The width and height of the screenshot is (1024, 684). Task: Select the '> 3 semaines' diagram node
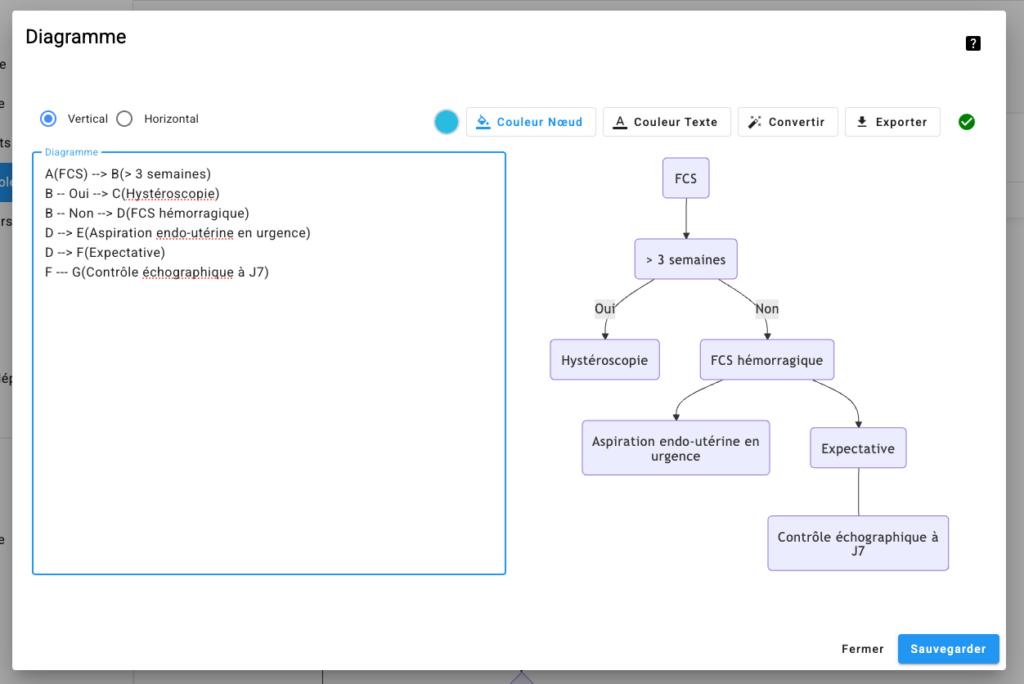coord(686,259)
